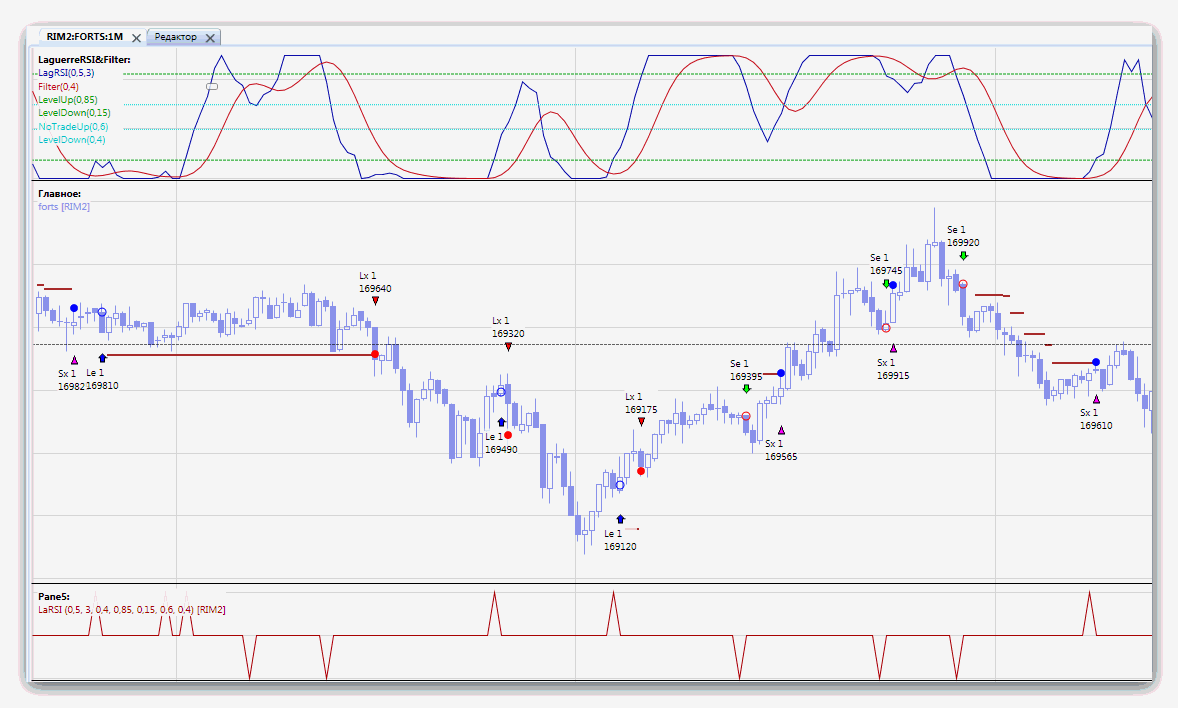Select the LagRSI(0,5,3) legend entry
Viewport: 1178px width, 708px height.
(x=66, y=73)
